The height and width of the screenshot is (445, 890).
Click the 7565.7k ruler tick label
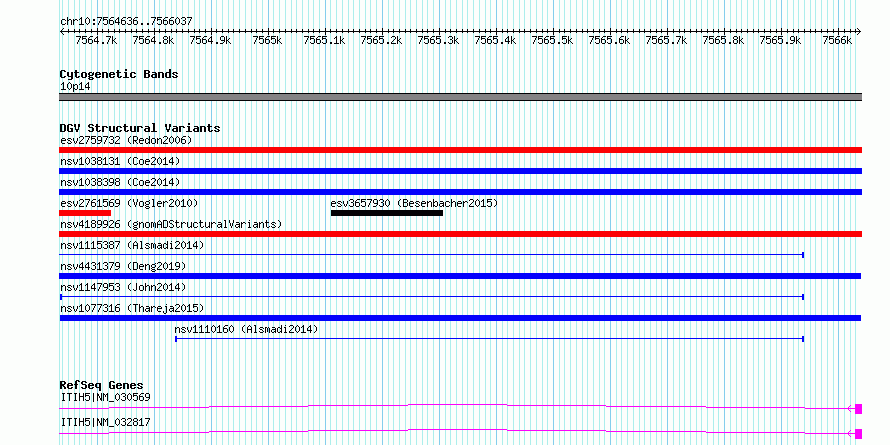click(x=667, y=40)
